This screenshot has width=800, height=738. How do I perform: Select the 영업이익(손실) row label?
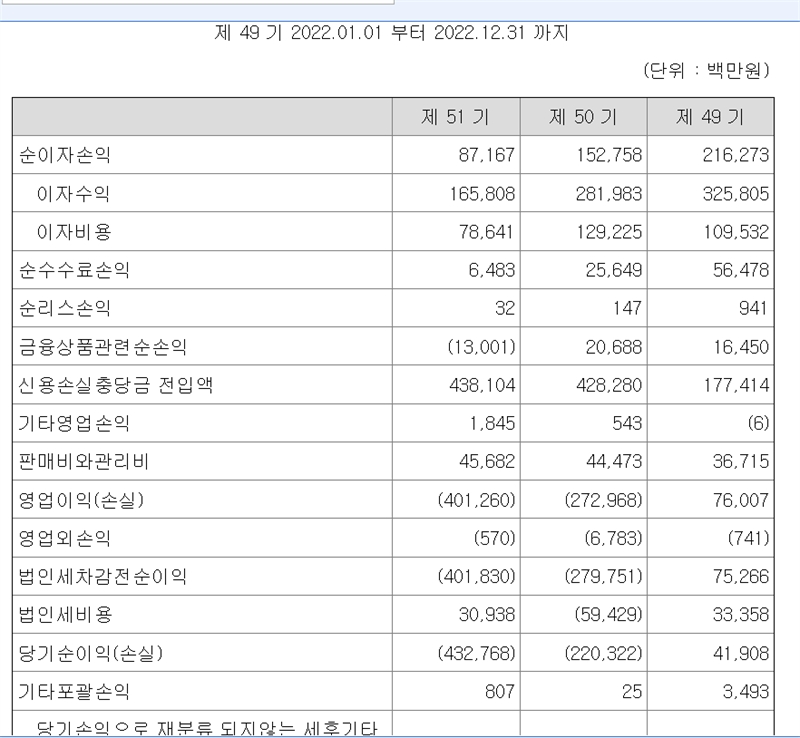[x=88, y=500]
